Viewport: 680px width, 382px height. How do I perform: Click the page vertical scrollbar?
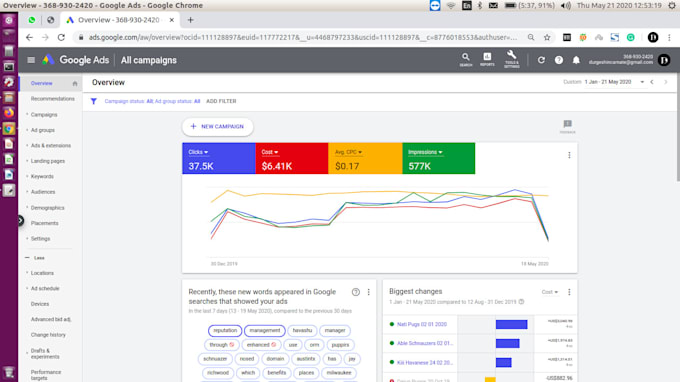pyautogui.click(x=678, y=127)
